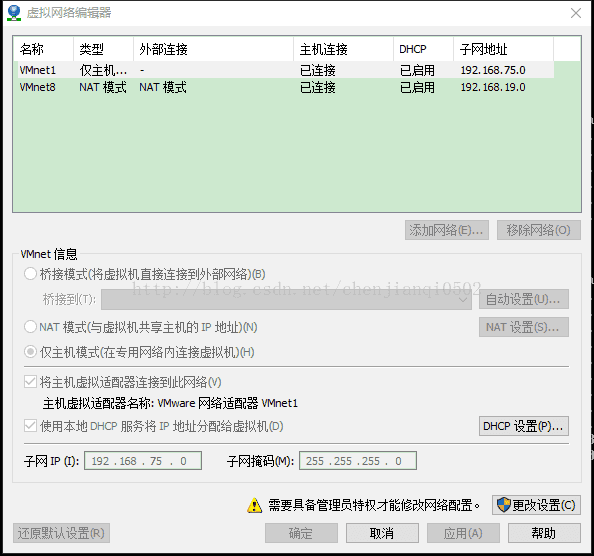Viewport: 594px width, 556px height.
Task: Select NAT 模式 radio button
Action: [30, 326]
